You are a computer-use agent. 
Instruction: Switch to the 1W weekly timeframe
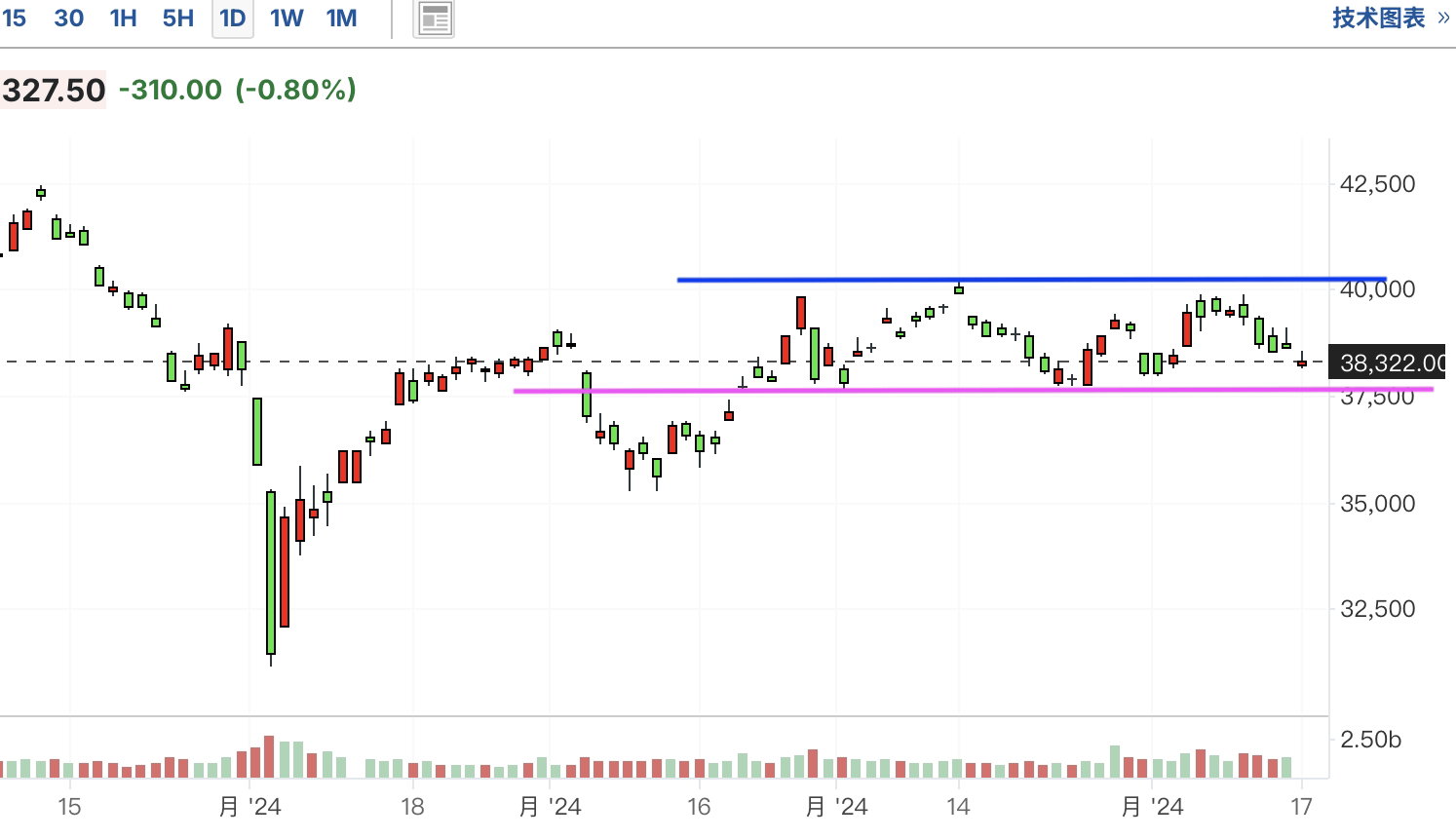pos(287,18)
